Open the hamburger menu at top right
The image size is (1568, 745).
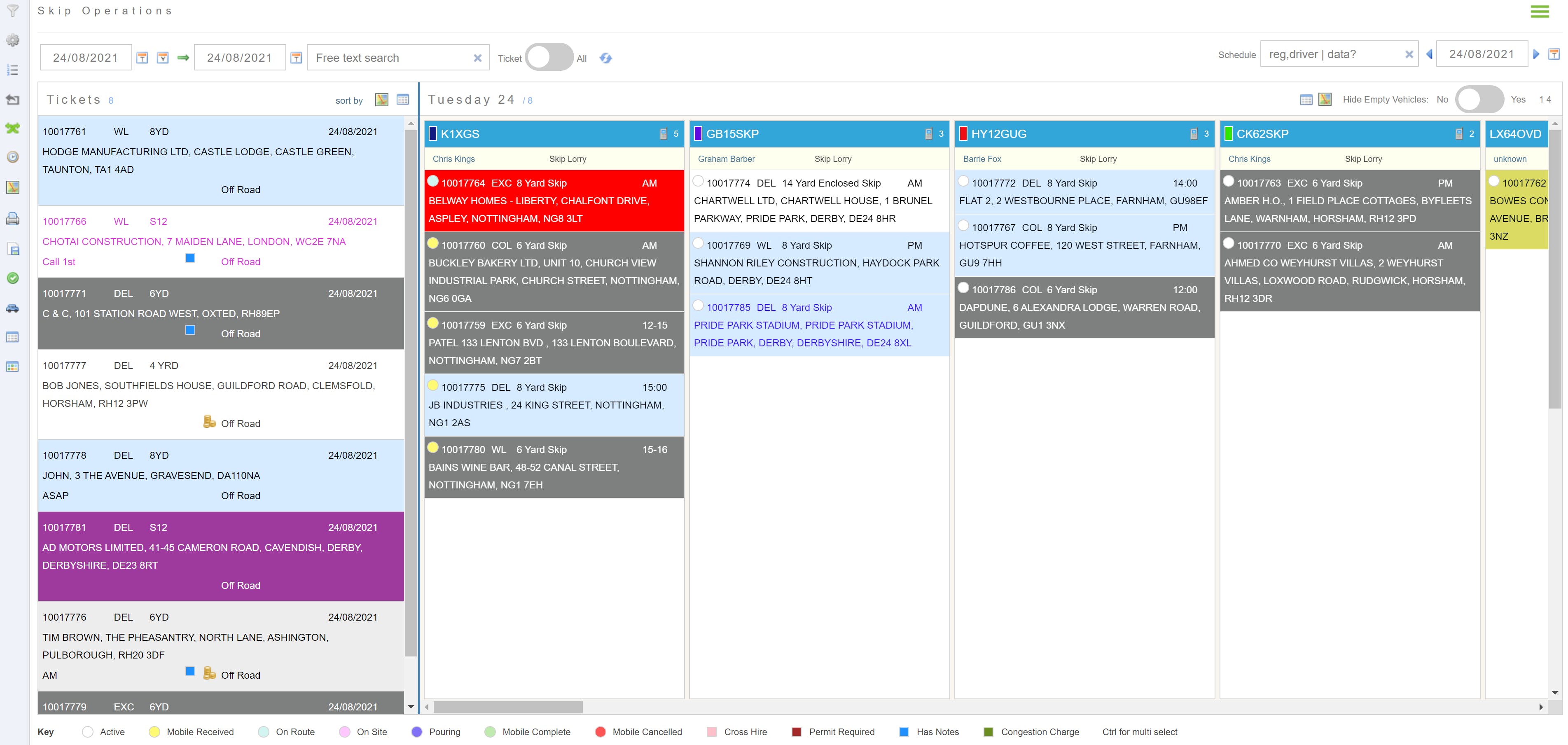click(x=1540, y=12)
